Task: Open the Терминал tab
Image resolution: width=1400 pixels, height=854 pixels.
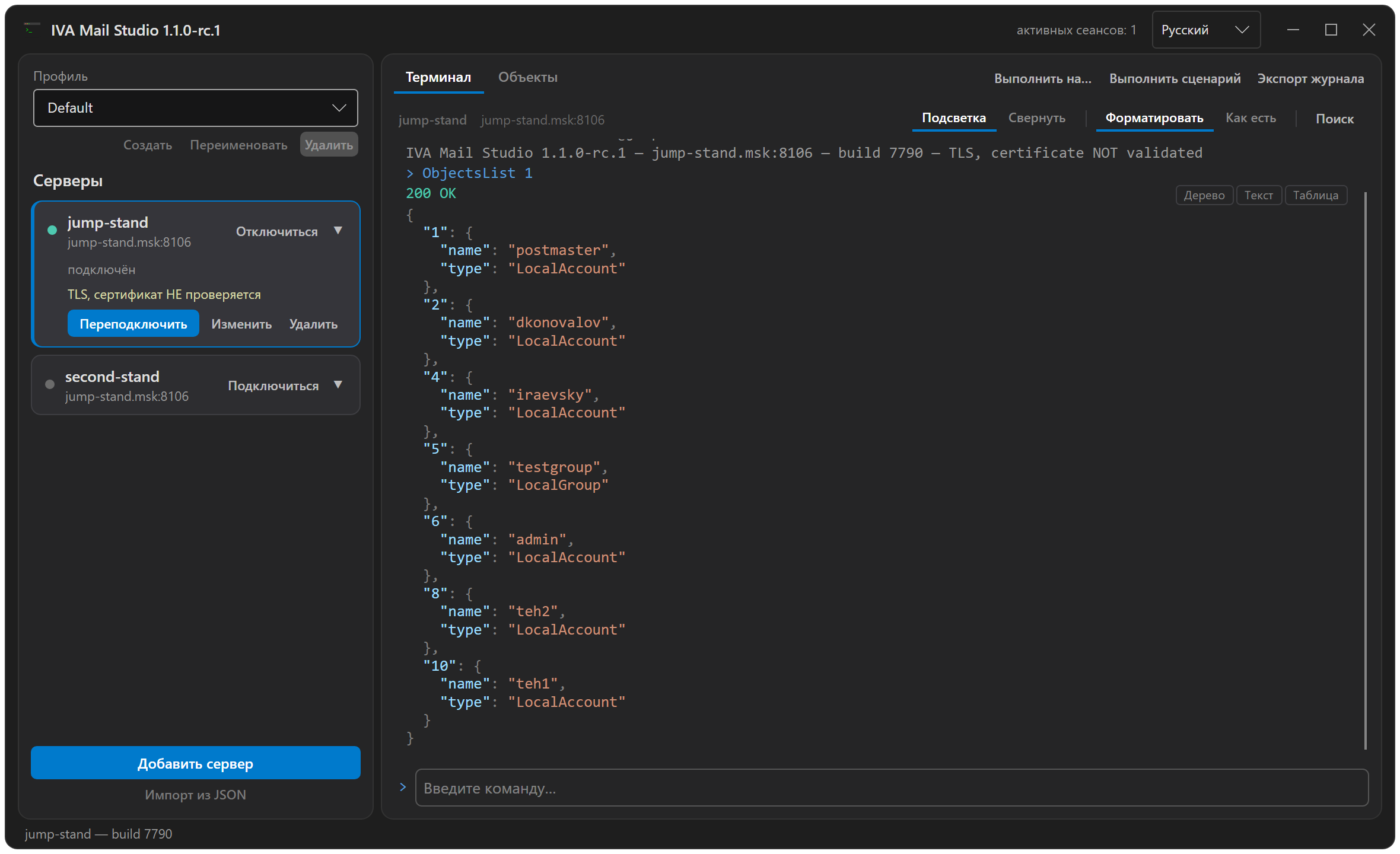Action: pyautogui.click(x=438, y=77)
